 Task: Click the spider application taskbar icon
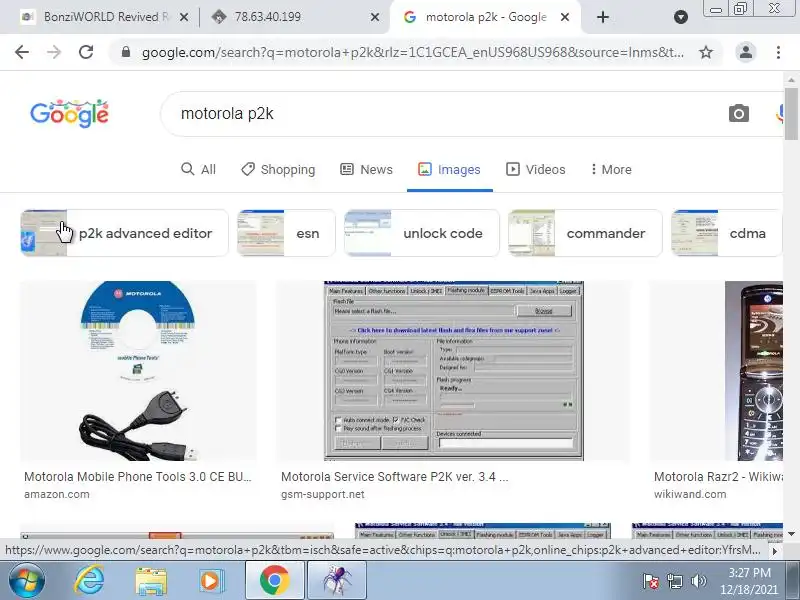coord(337,581)
